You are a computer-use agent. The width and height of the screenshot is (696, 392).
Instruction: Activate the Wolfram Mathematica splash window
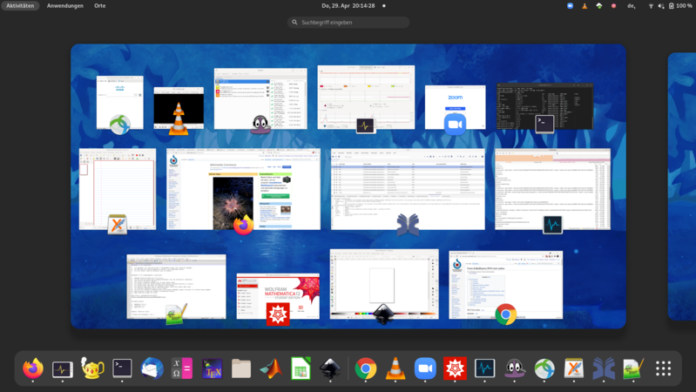coord(278,296)
